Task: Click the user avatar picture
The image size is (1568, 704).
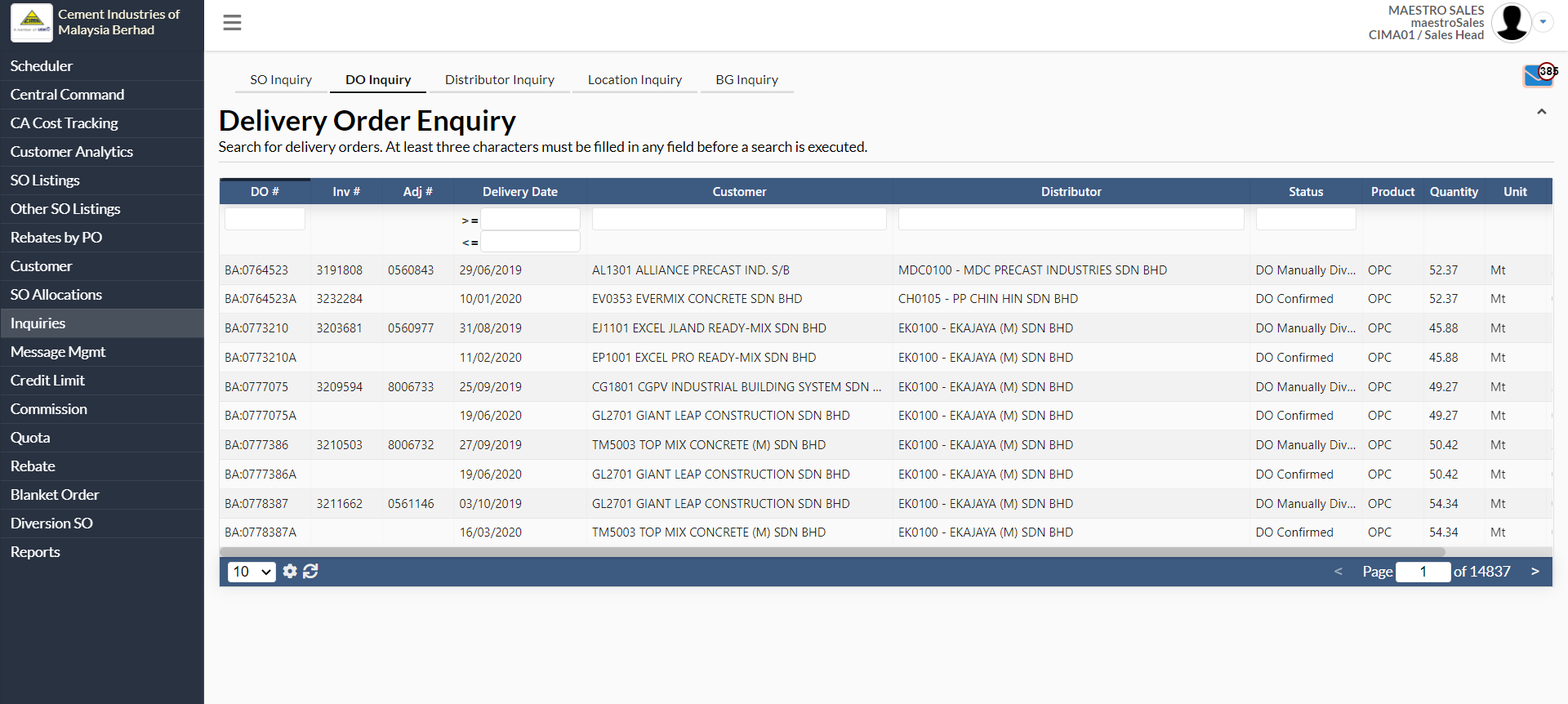Action: coord(1511,22)
